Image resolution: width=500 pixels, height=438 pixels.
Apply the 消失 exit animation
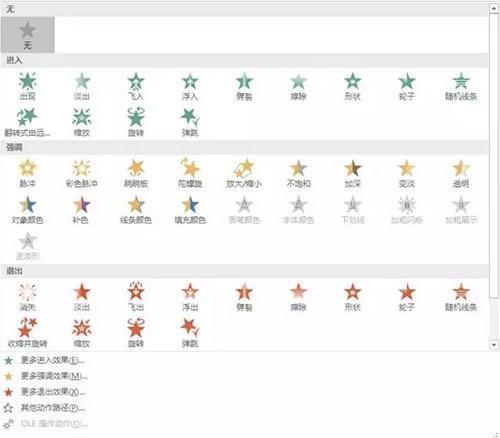point(27,297)
